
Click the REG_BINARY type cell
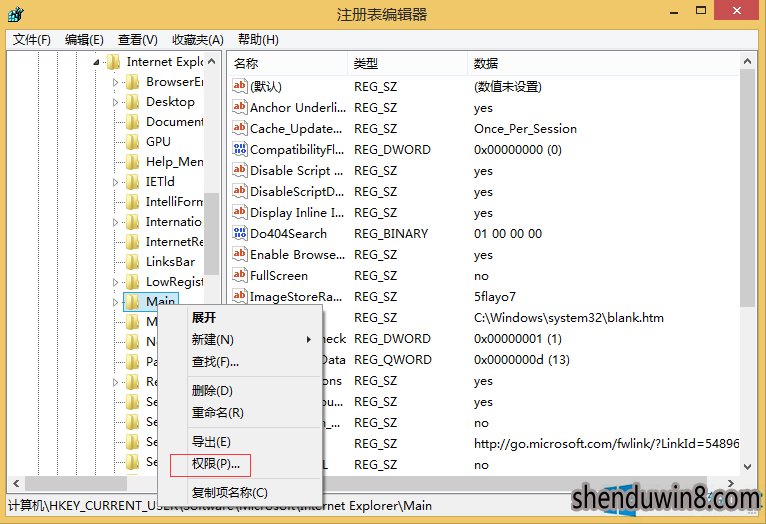[391, 233]
